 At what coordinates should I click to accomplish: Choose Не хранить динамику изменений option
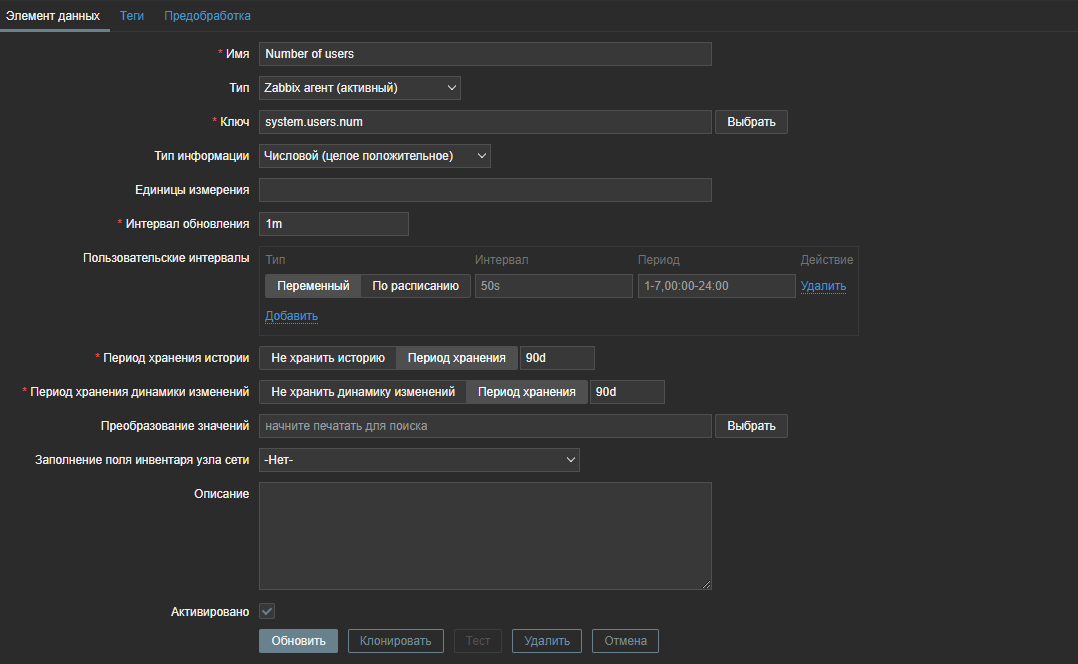click(x=363, y=392)
